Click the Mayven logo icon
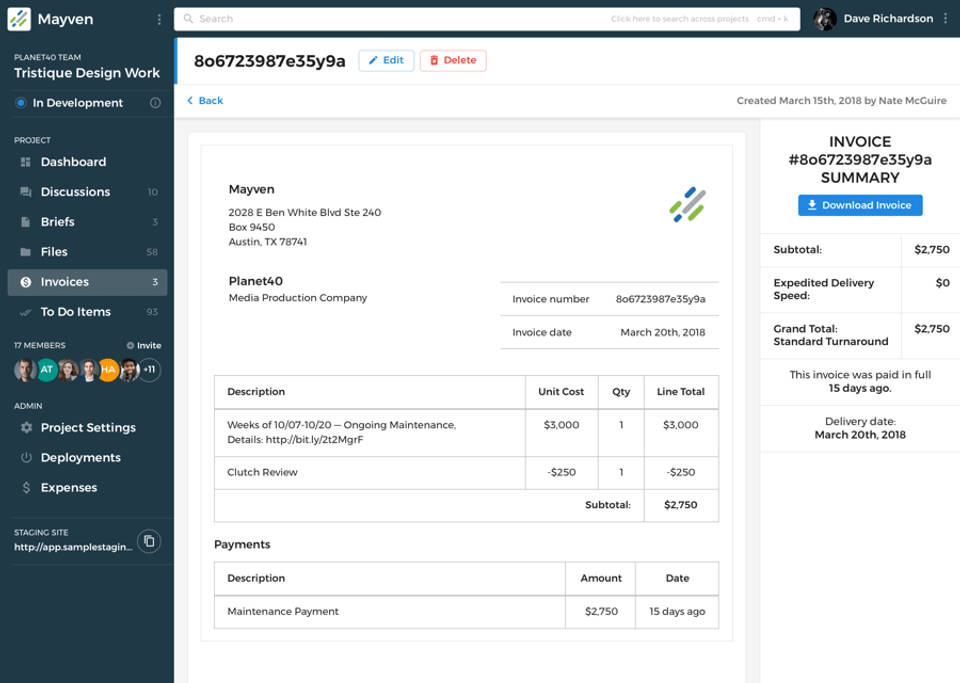This screenshot has height=683, width=960. [x=19, y=19]
